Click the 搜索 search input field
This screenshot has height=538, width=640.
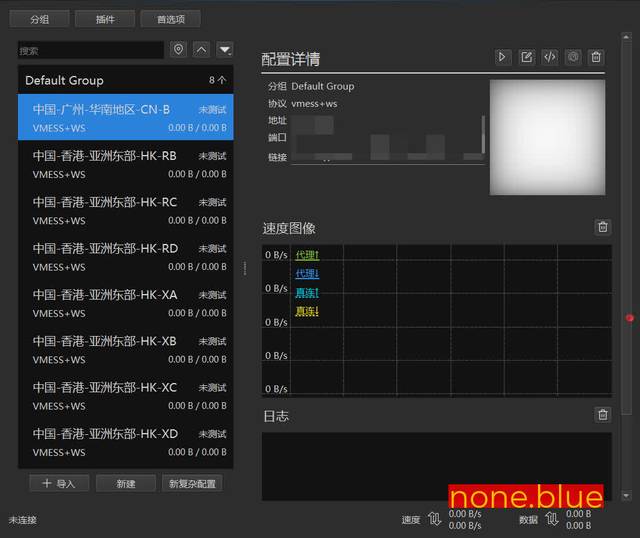[90, 50]
